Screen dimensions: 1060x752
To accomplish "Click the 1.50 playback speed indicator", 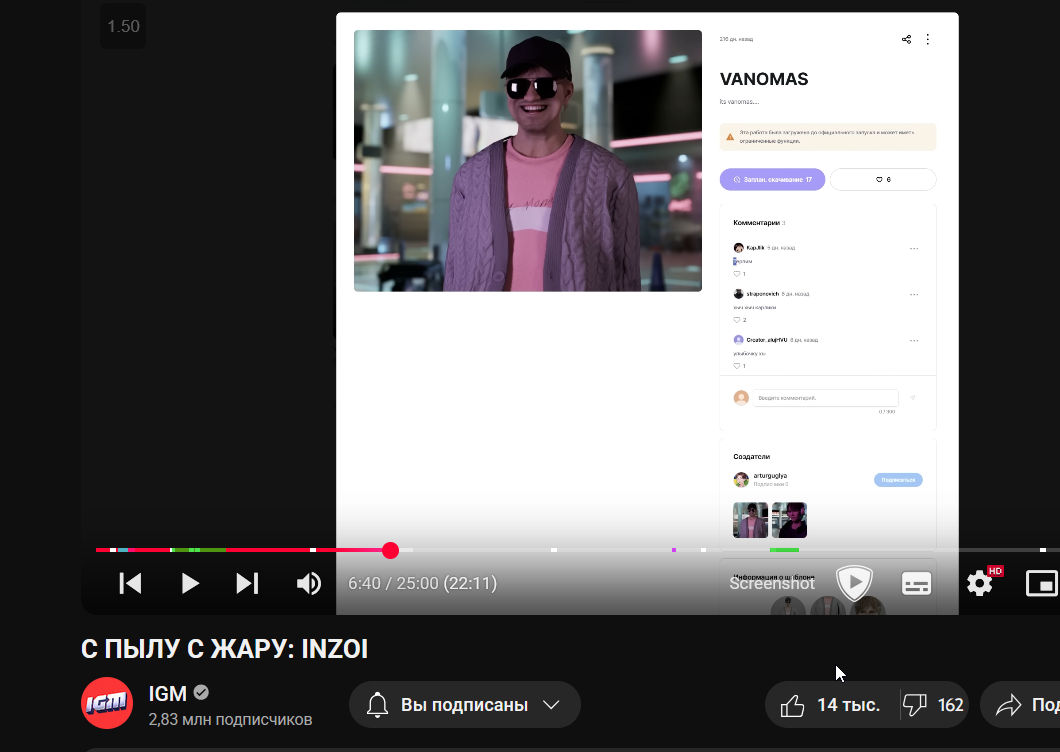I will click(x=123, y=26).
